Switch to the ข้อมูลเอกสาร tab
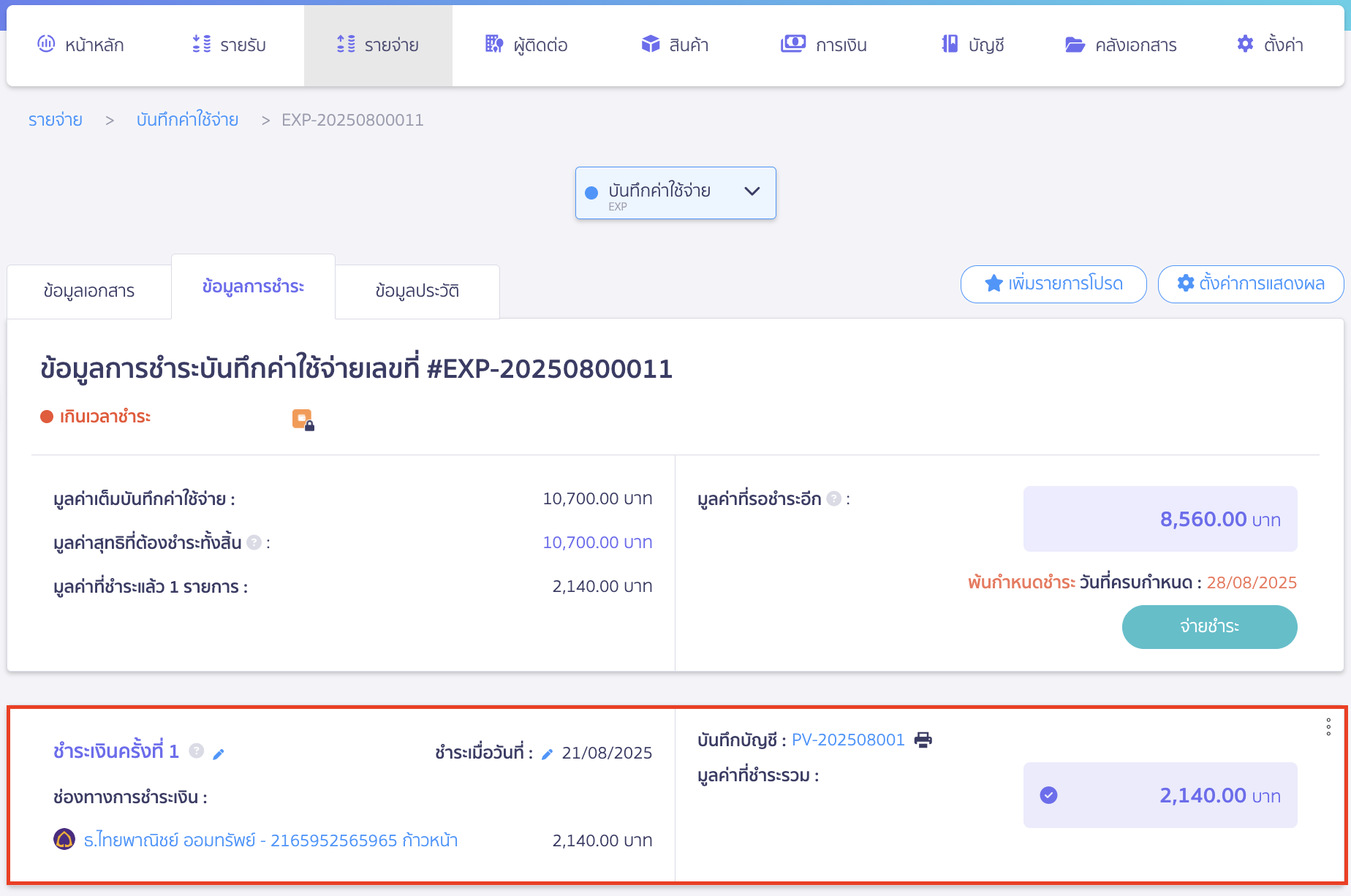 click(x=89, y=291)
